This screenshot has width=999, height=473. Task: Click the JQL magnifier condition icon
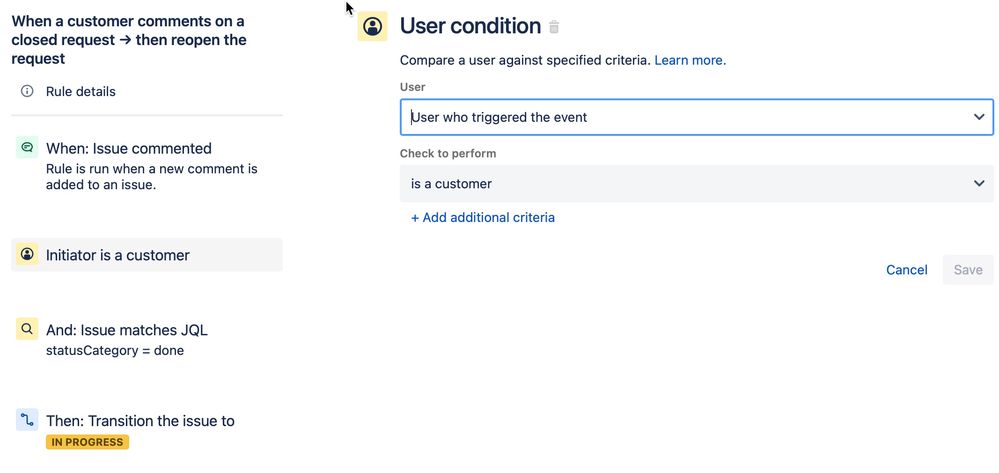pyautogui.click(x=27, y=329)
